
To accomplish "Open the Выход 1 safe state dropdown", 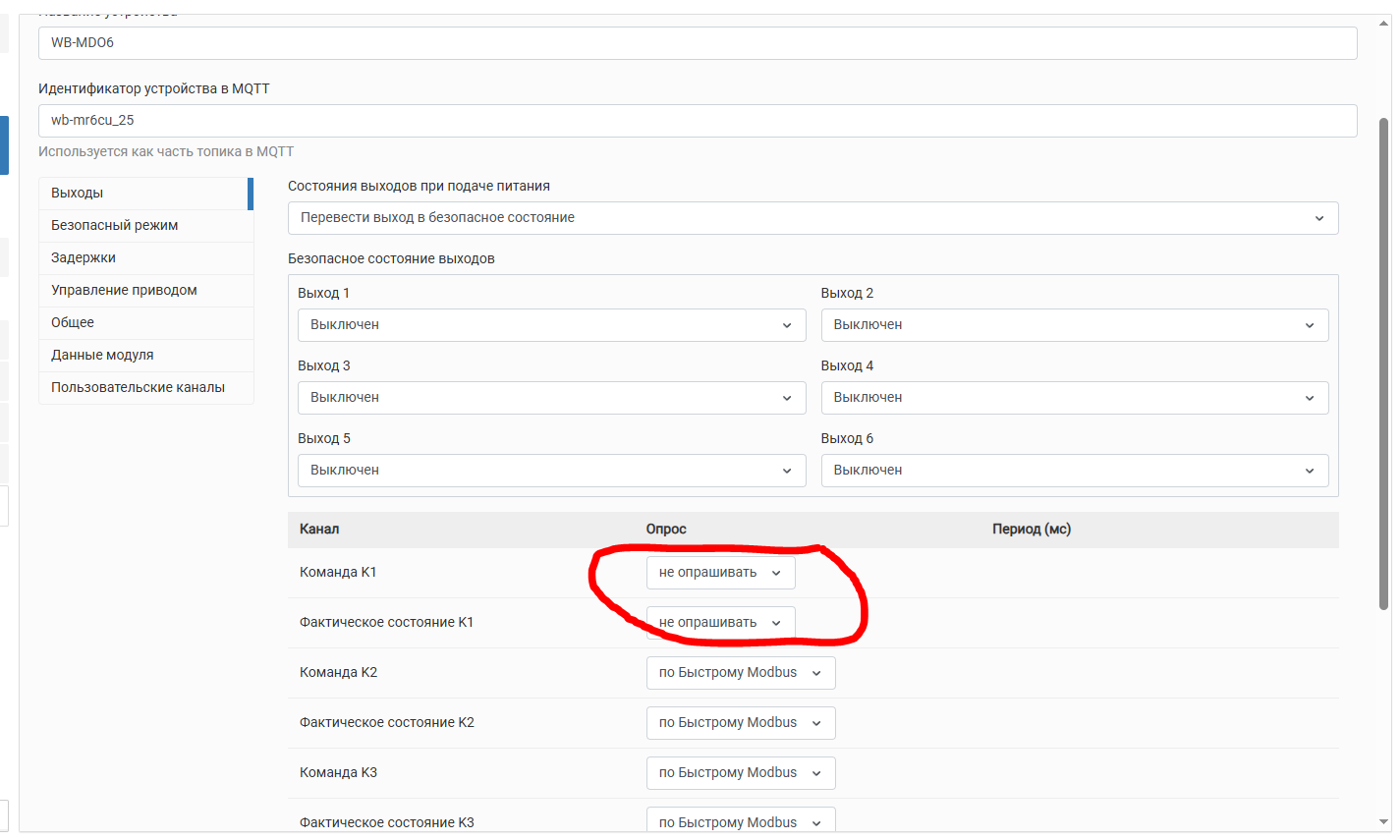I will tap(551, 325).
